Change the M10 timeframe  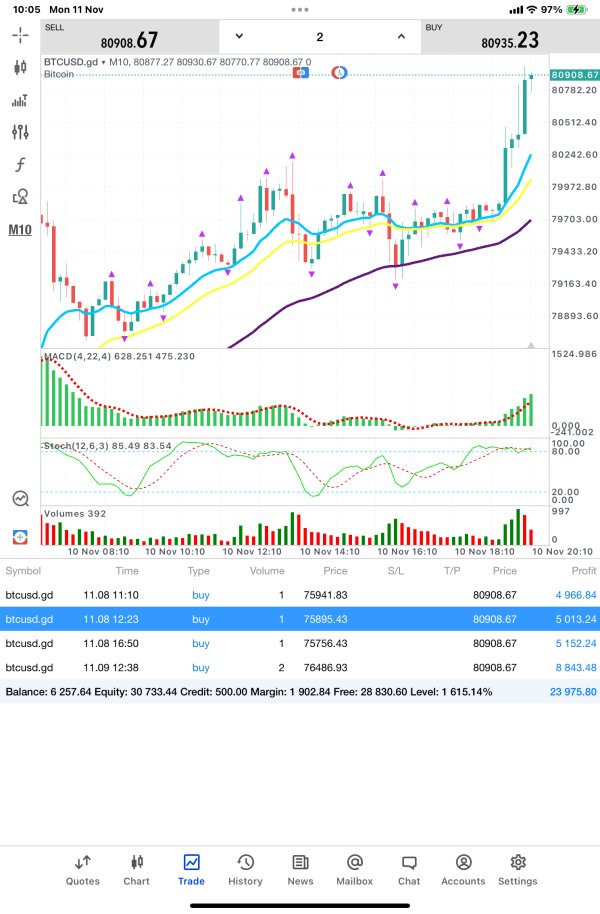(20, 230)
